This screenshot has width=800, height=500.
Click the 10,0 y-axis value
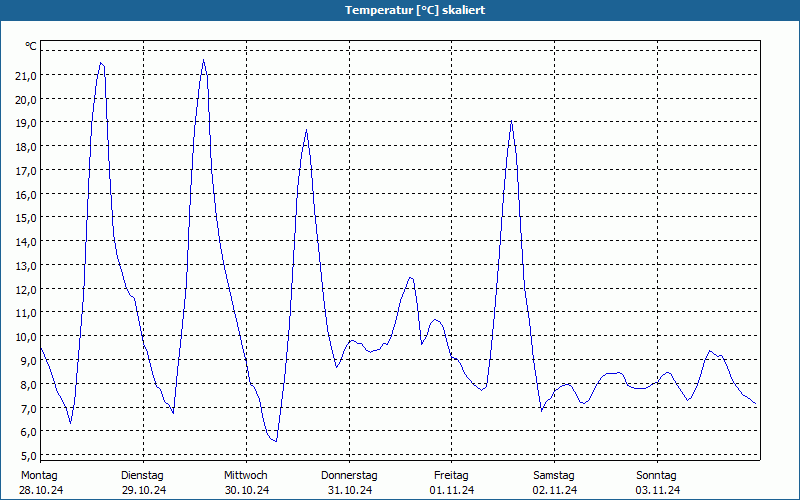tap(26, 337)
